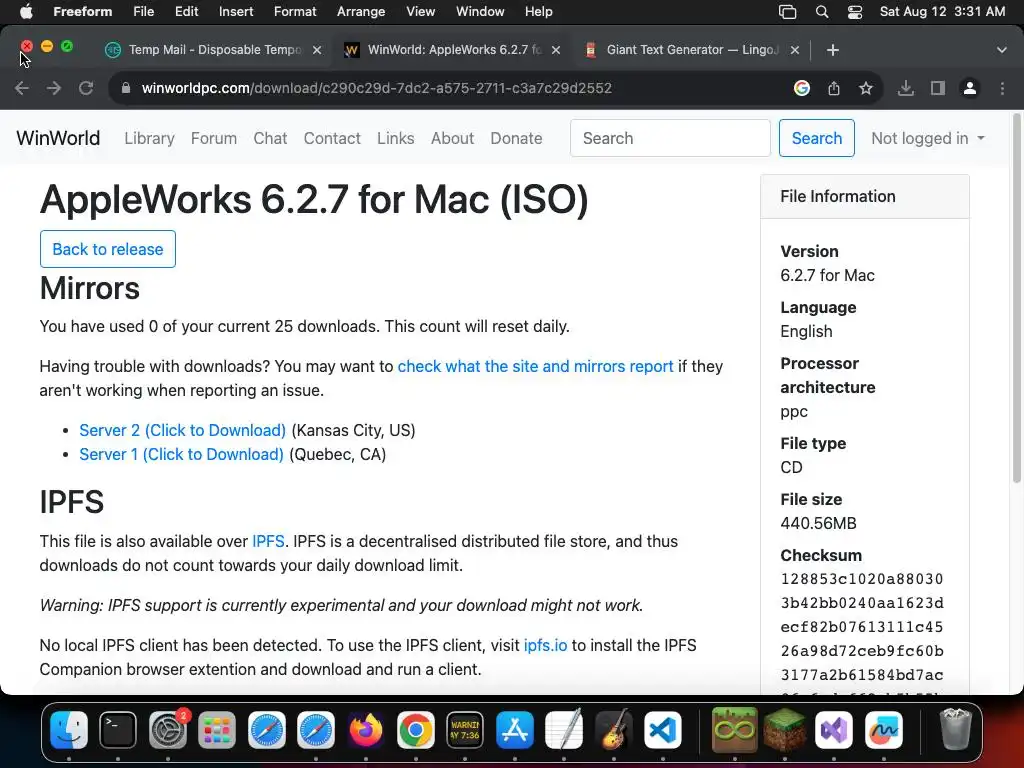Expand the Not logged in dropdown
The width and height of the screenshot is (1024, 768).
(928, 138)
